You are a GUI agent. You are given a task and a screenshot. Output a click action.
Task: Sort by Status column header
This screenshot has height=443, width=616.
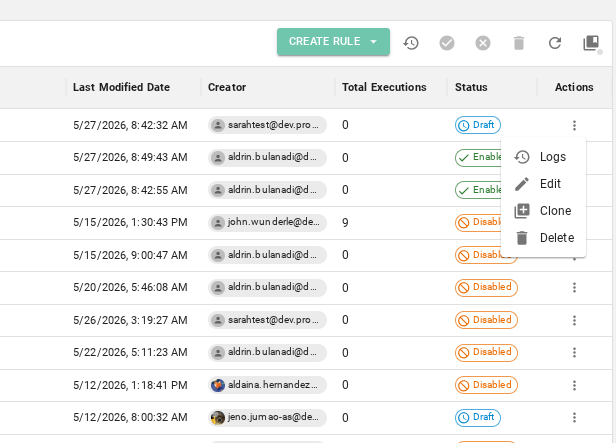(471, 87)
